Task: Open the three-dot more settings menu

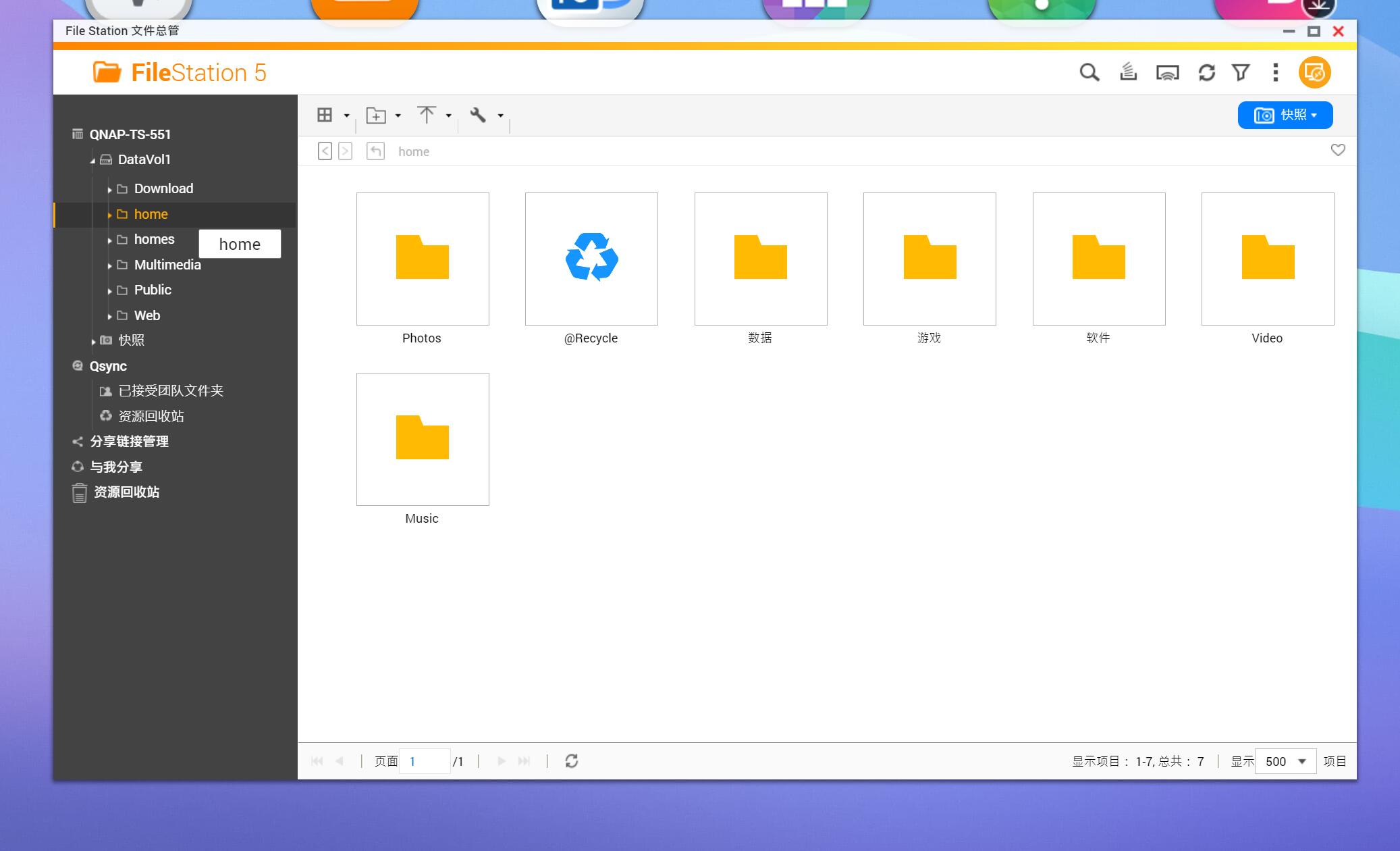Action: click(1275, 72)
